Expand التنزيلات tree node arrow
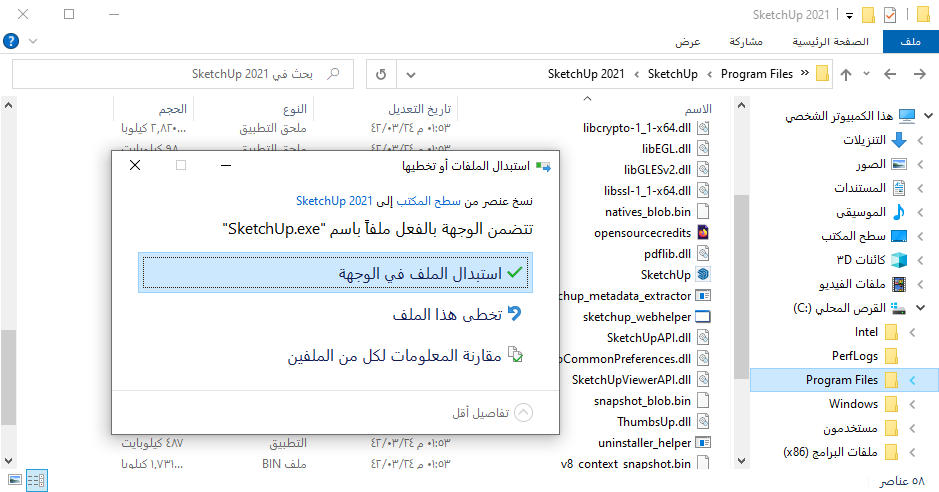 tap(920, 140)
